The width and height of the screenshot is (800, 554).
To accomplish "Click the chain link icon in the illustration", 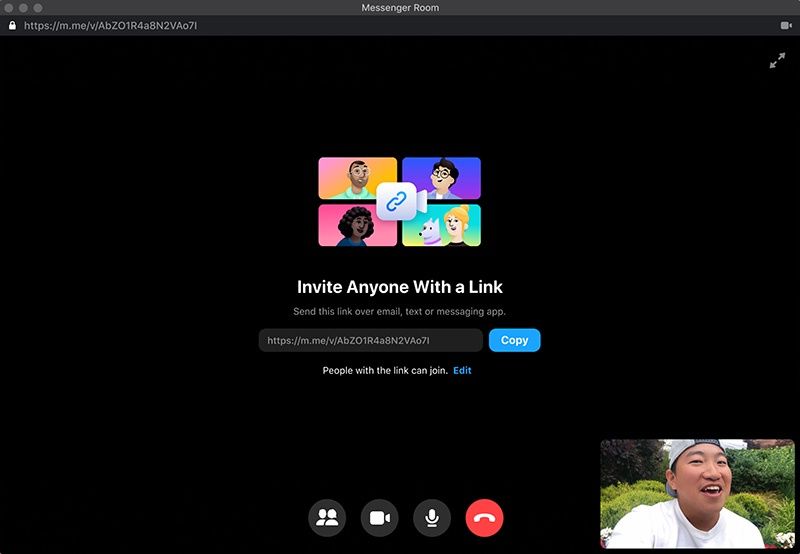I will pyautogui.click(x=396, y=202).
